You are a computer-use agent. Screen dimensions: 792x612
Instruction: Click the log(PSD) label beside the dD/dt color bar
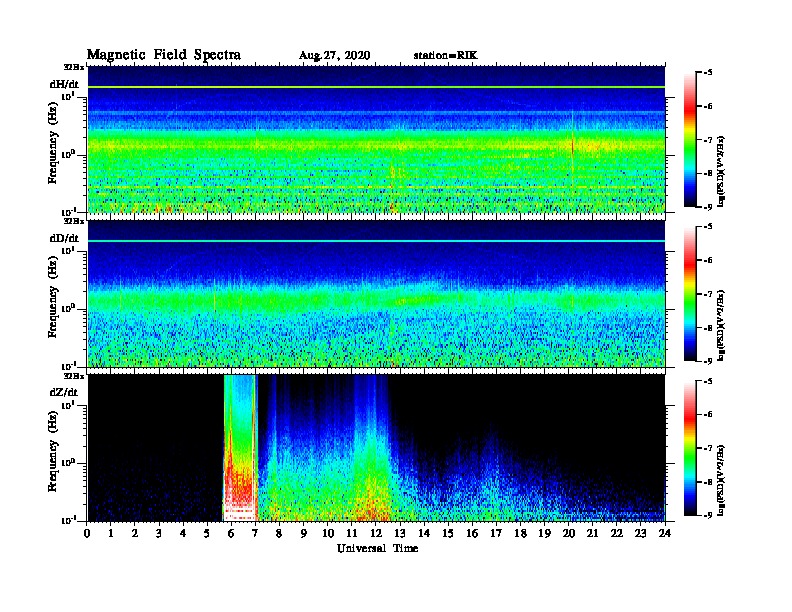click(721, 325)
